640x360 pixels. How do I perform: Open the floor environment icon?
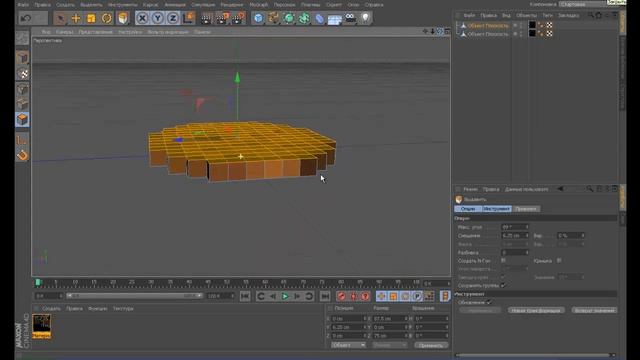point(335,19)
